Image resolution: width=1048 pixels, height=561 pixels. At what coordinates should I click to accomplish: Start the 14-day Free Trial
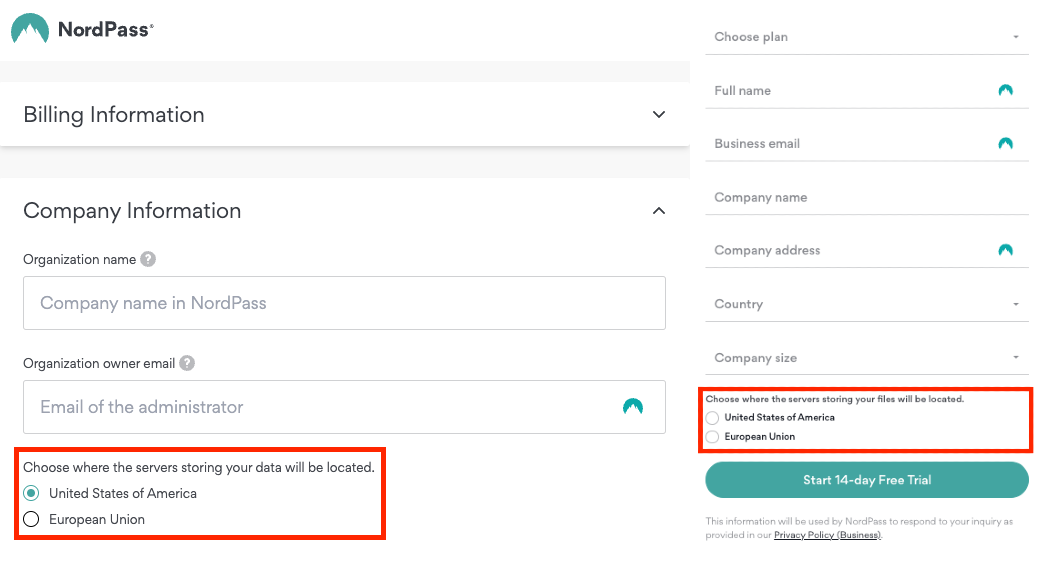[x=867, y=480]
